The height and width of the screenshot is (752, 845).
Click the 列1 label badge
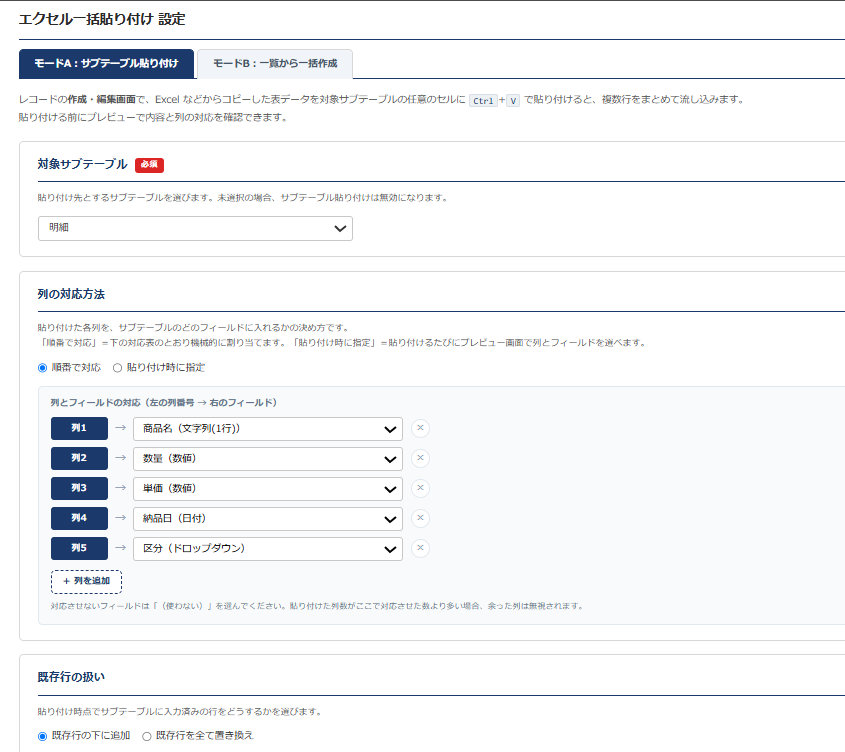pyautogui.click(x=79, y=429)
